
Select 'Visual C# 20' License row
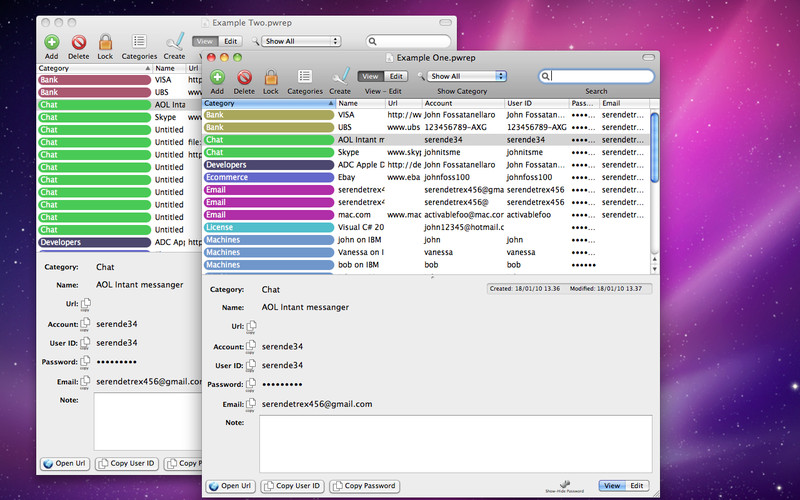click(x=426, y=228)
